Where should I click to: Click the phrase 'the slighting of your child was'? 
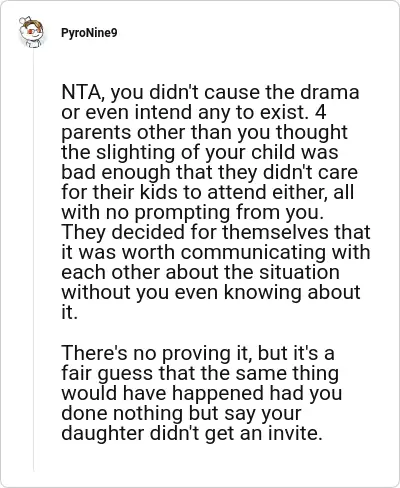click(x=200, y=153)
